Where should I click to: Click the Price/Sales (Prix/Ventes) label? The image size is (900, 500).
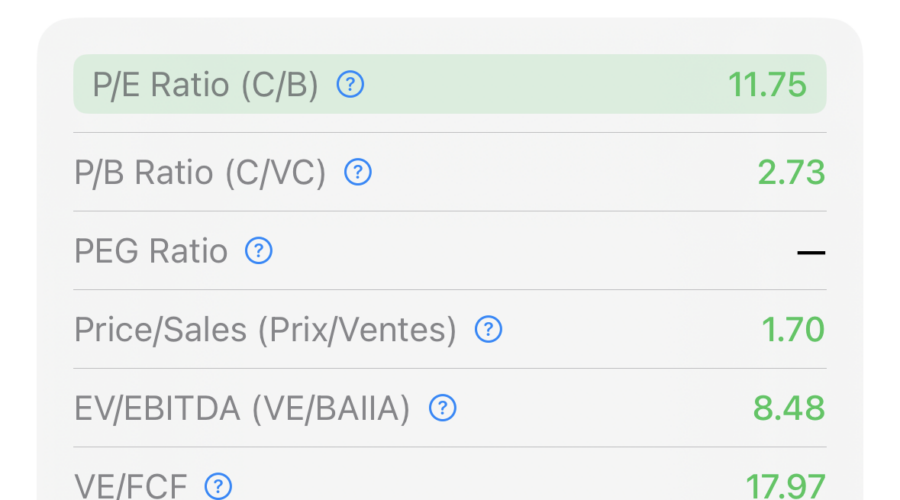click(x=265, y=329)
